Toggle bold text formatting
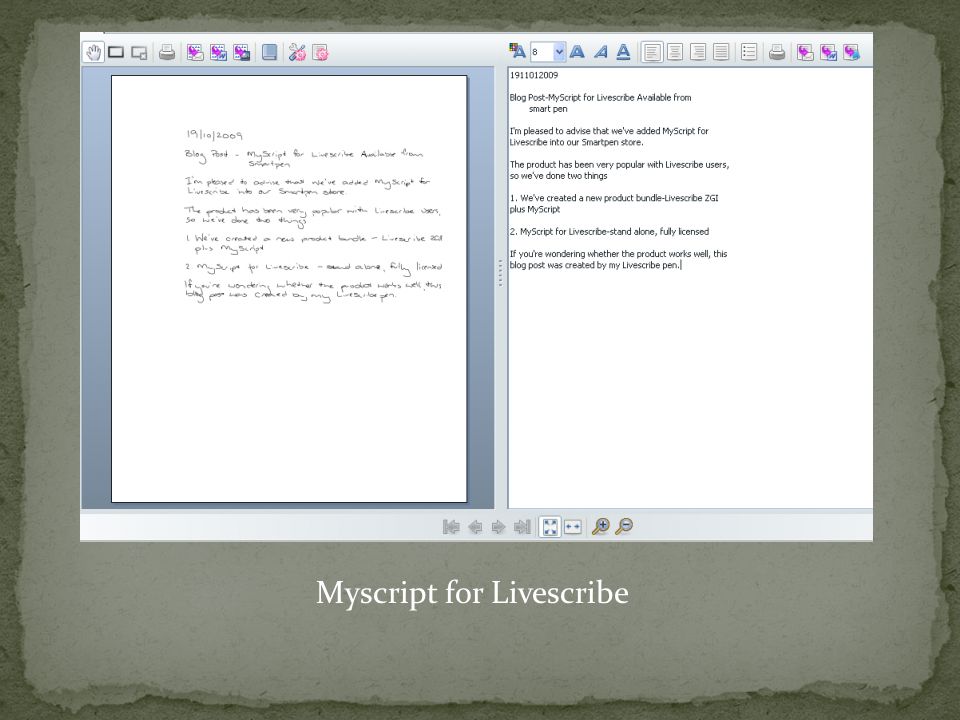The height and width of the screenshot is (720, 960). tap(577, 52)
